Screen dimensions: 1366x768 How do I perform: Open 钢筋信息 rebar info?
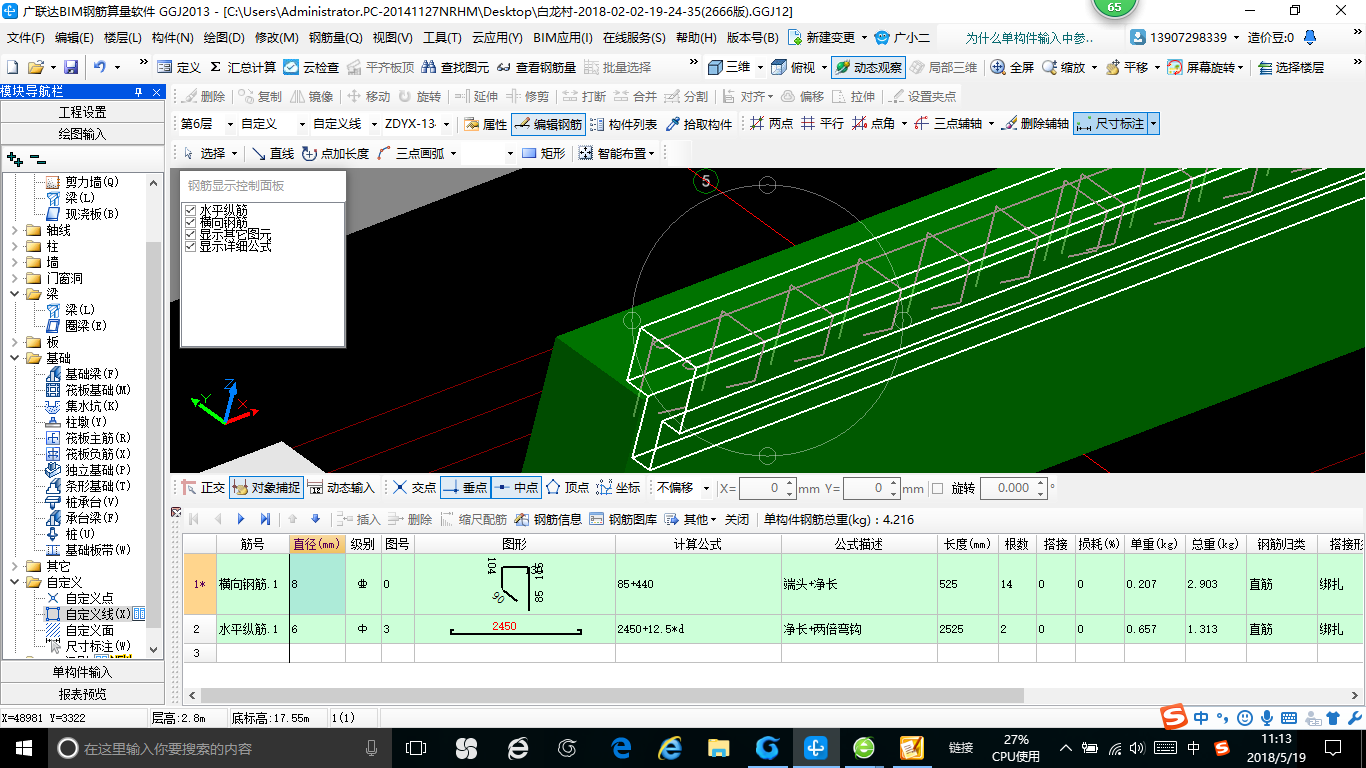pos(548,519)
